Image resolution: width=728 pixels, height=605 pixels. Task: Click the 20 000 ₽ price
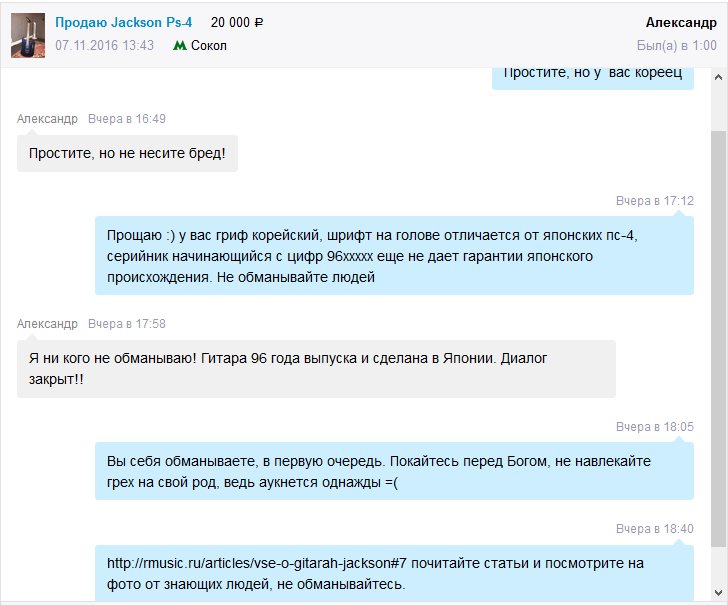tap(237, 22)
